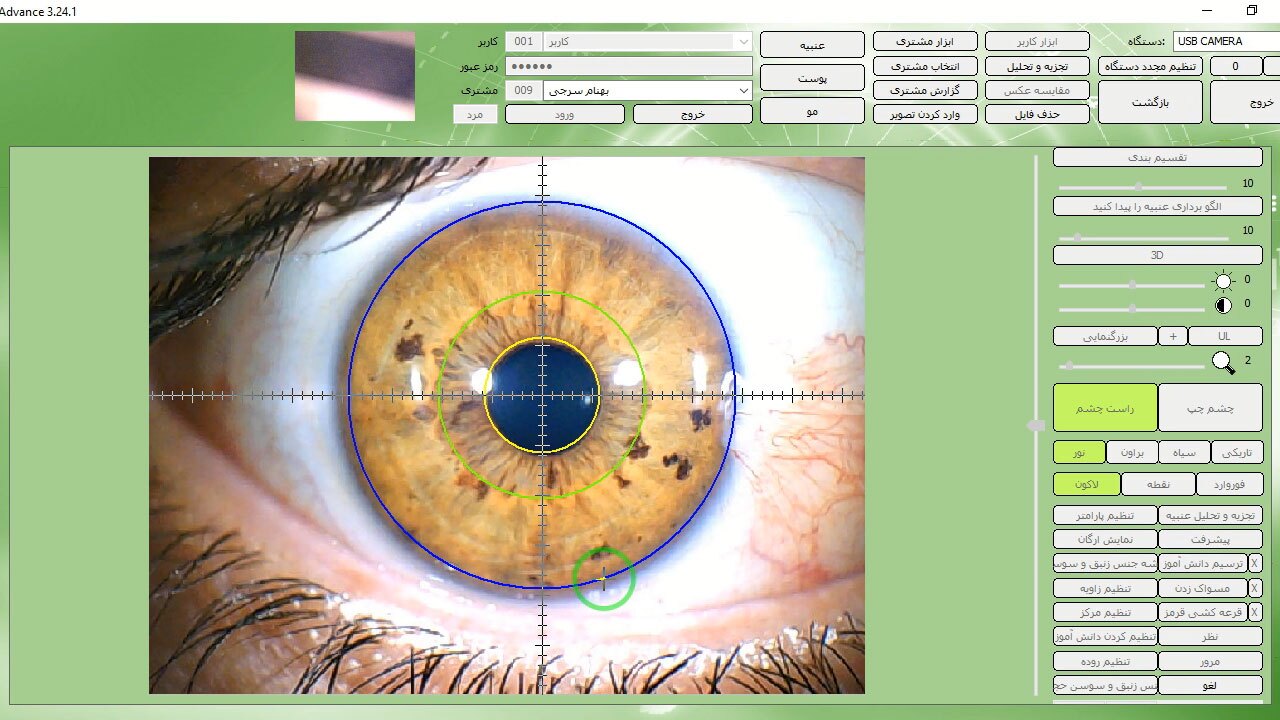Click the plus button beside UL
1280x720 pixels.
(1173, 336)
